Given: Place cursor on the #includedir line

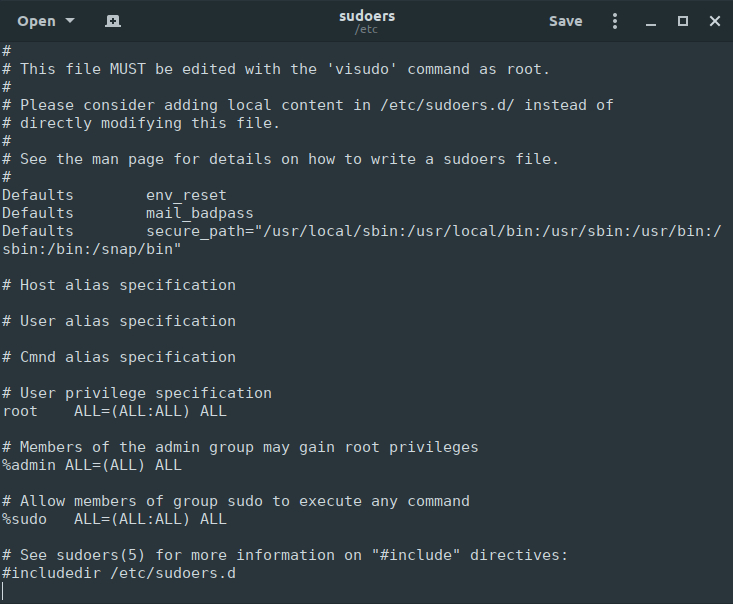Looking at the screenshot, I should coord(119,573).
